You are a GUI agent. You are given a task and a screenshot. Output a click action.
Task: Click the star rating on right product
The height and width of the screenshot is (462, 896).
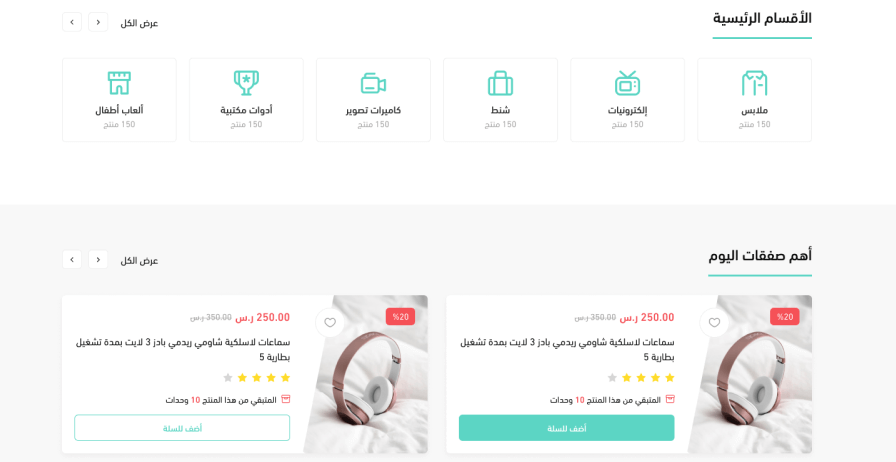tap(641, 378)
